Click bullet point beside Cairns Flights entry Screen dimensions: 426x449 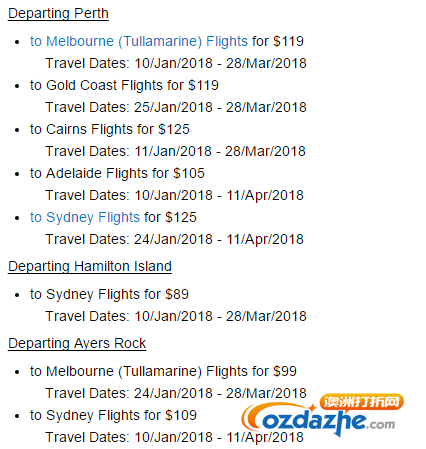(17, 130)
